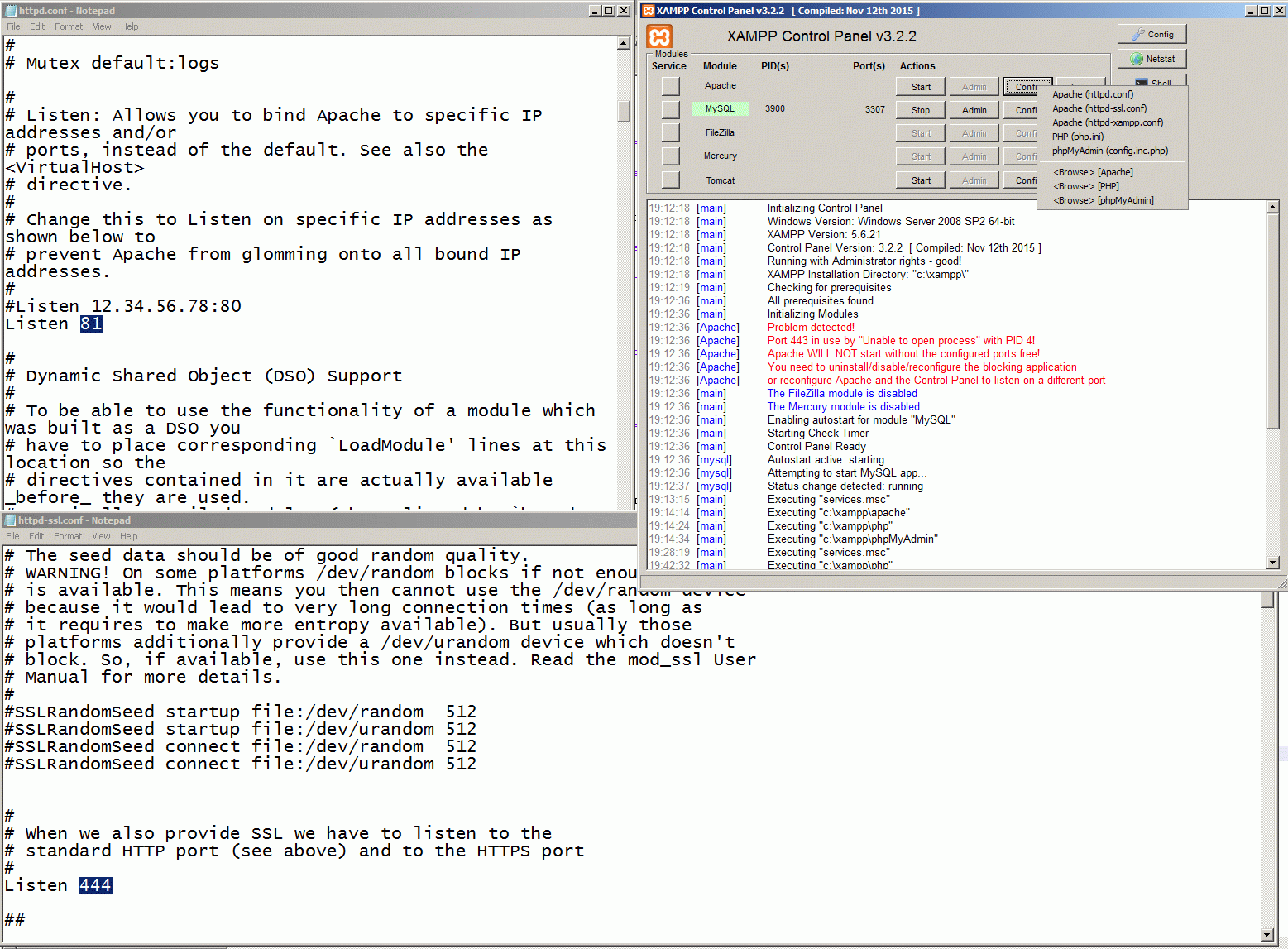Click "The Mercury module is disabled" log line

(844, 407)
